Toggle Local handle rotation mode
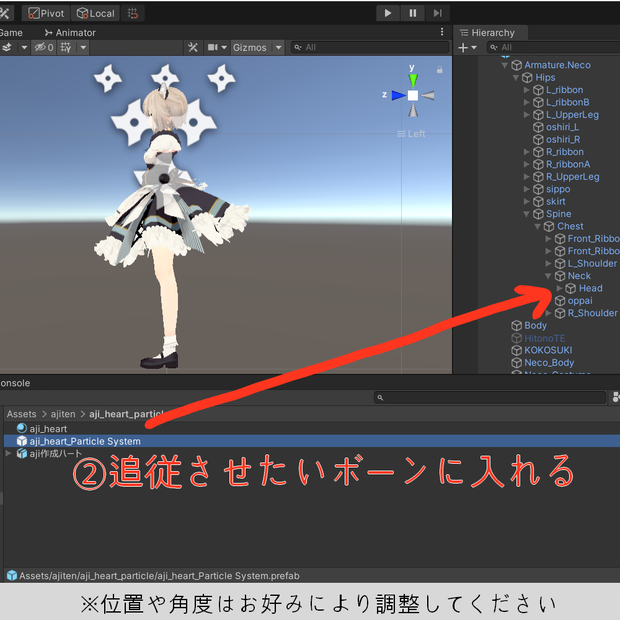620x620 pixels. [95, 13]
